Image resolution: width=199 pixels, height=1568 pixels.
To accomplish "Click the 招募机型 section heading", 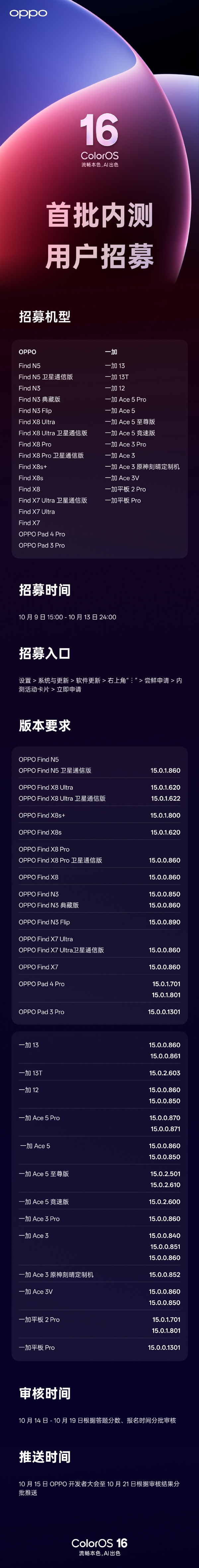I will pyautogui.click(x=44, y=316).
